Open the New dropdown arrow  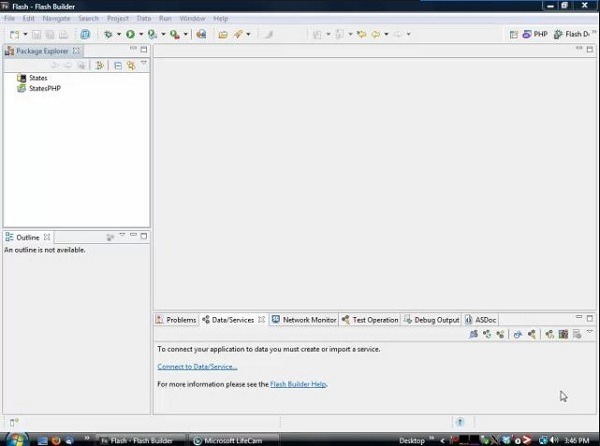(25, 34)
